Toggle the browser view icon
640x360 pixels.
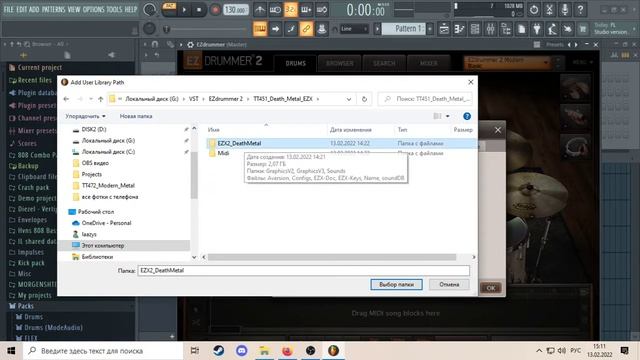point(506,29)
